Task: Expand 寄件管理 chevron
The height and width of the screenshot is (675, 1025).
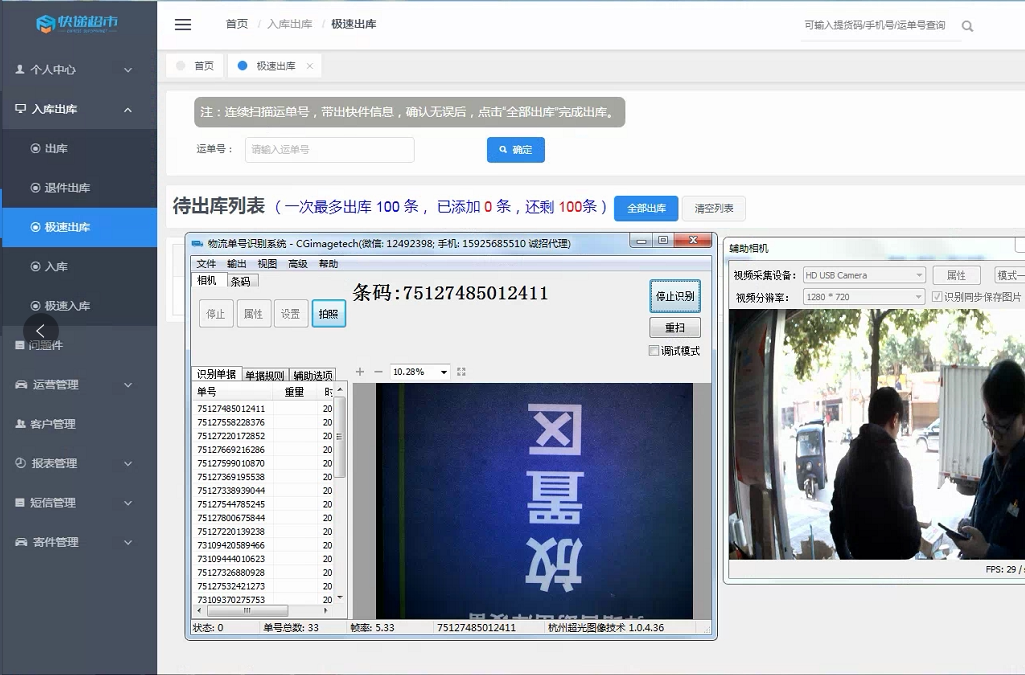Action: 128,542
